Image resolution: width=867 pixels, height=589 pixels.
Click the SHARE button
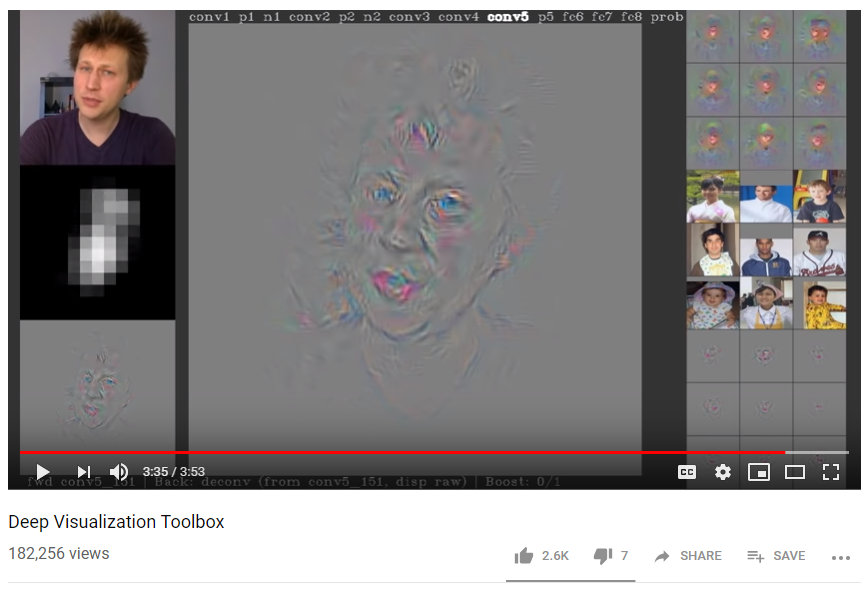[688, 556]
